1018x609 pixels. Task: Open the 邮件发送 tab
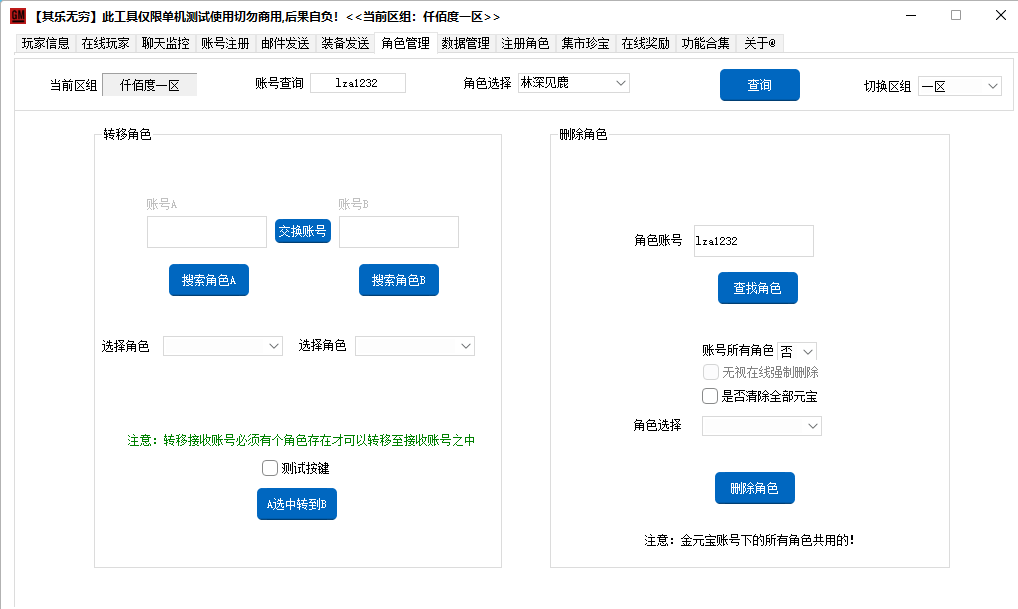pos(285,43)
